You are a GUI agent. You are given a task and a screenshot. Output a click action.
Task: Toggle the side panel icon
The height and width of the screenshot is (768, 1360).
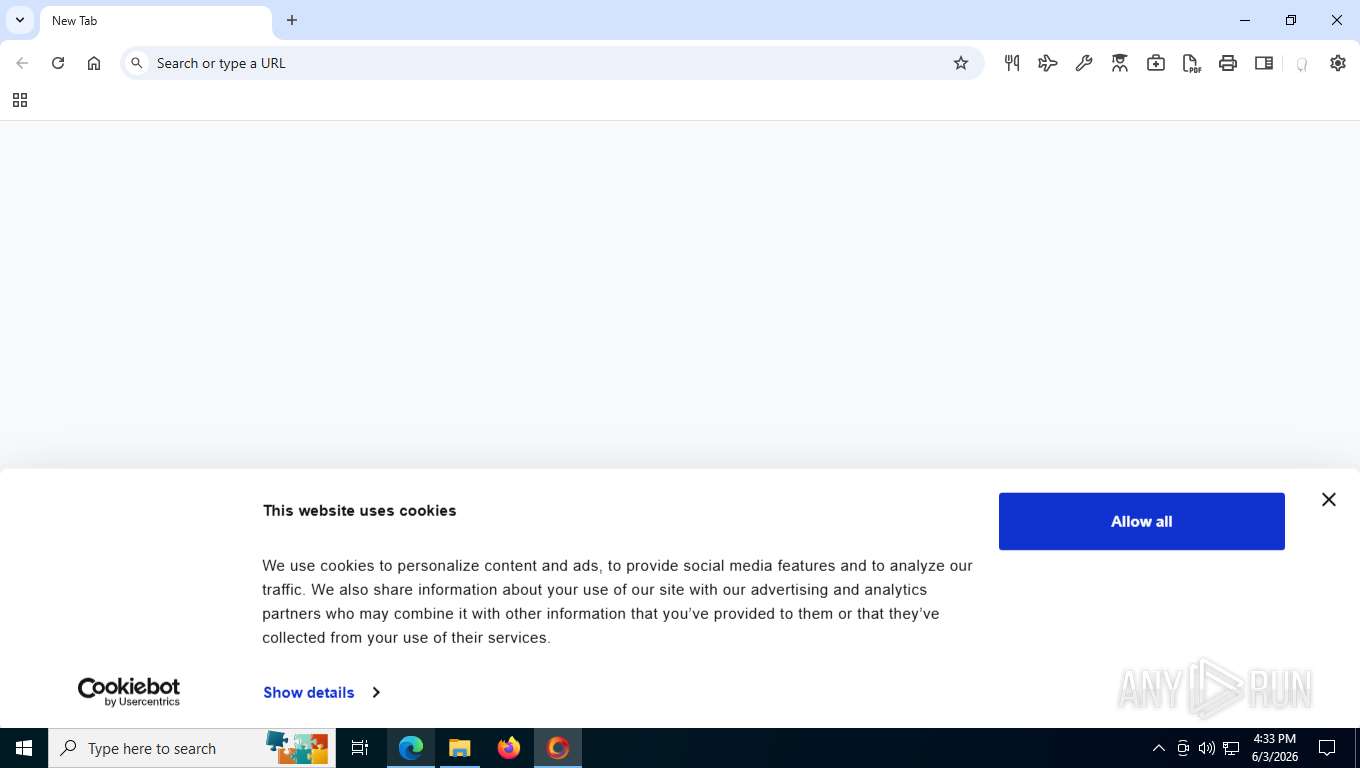(1264, 63)
